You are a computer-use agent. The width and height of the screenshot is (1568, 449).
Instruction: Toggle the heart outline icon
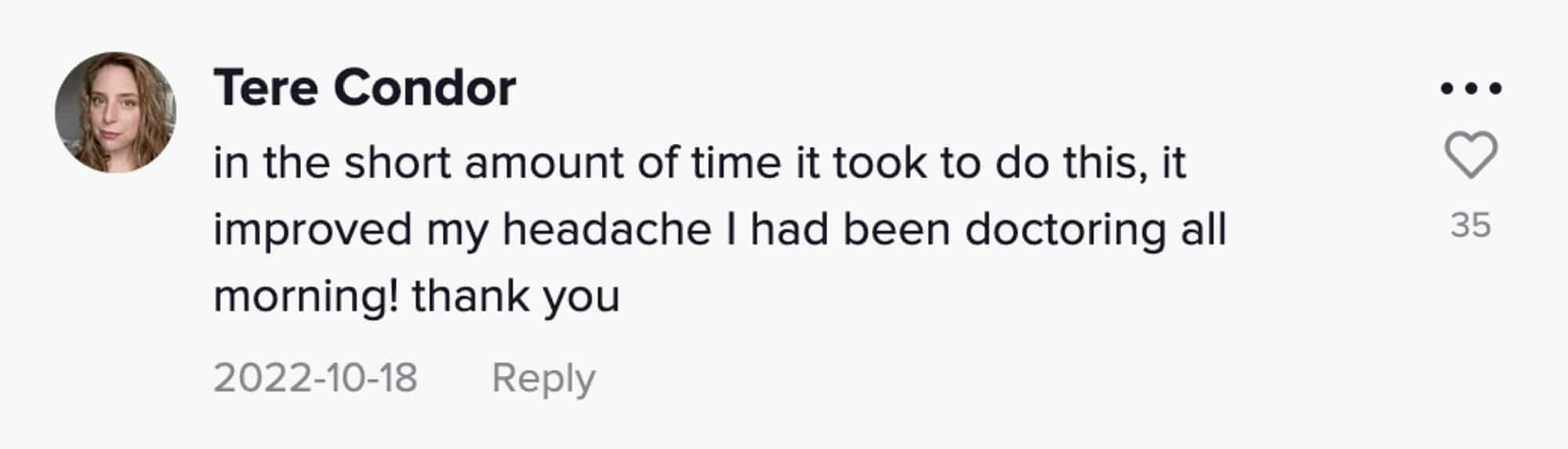click(x=1470, y=155)
